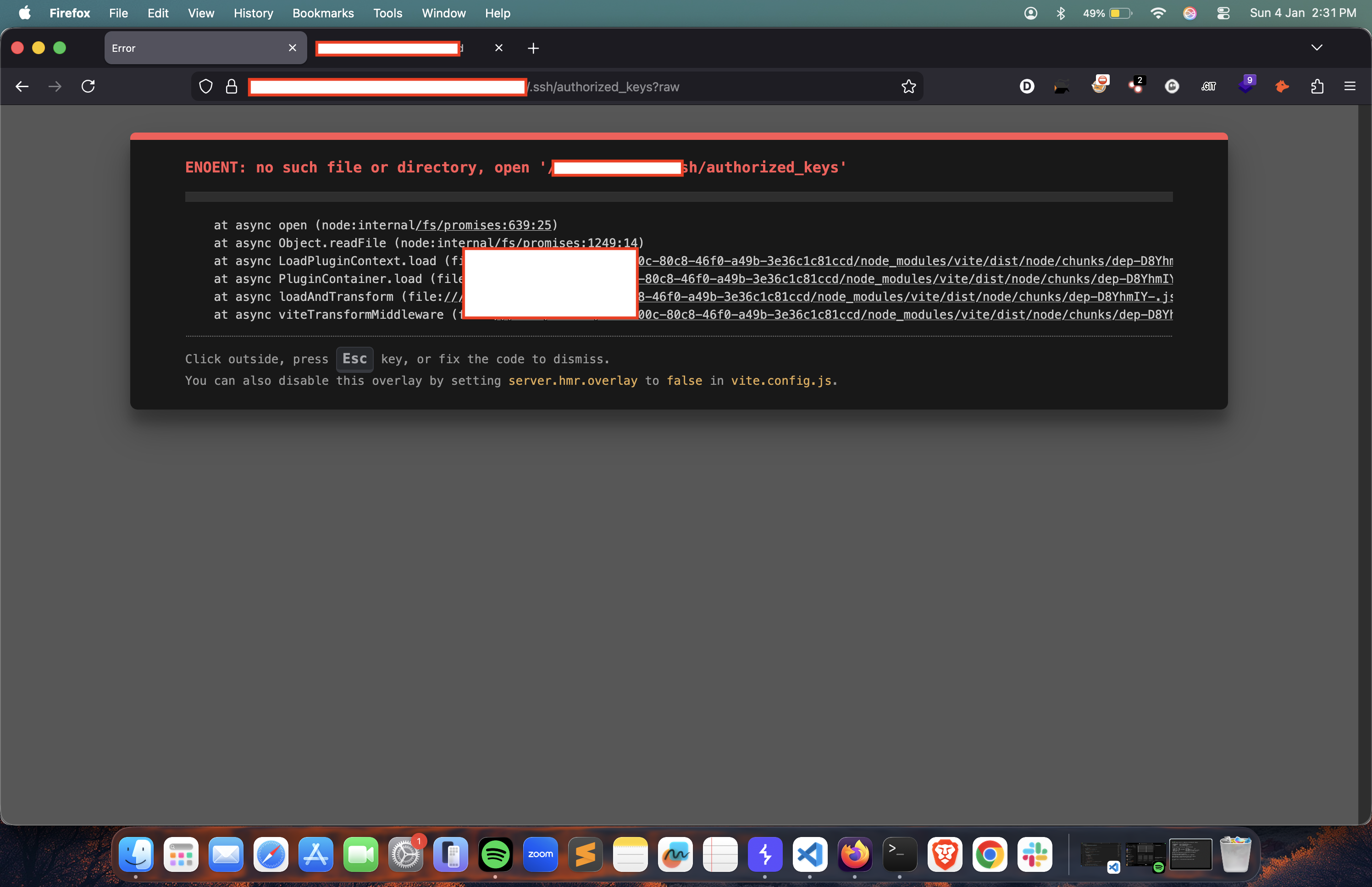Open System Settings from the Dock
The width and height of the screenshot is (1372, 887).
pyautogui.click(x=405, y=854)
